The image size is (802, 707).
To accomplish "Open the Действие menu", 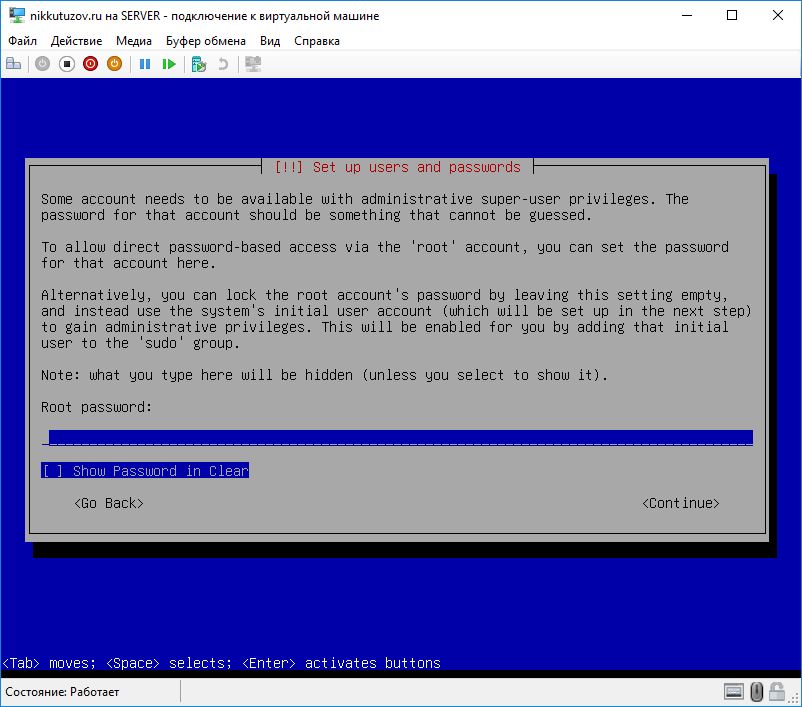I will [76, 41].
